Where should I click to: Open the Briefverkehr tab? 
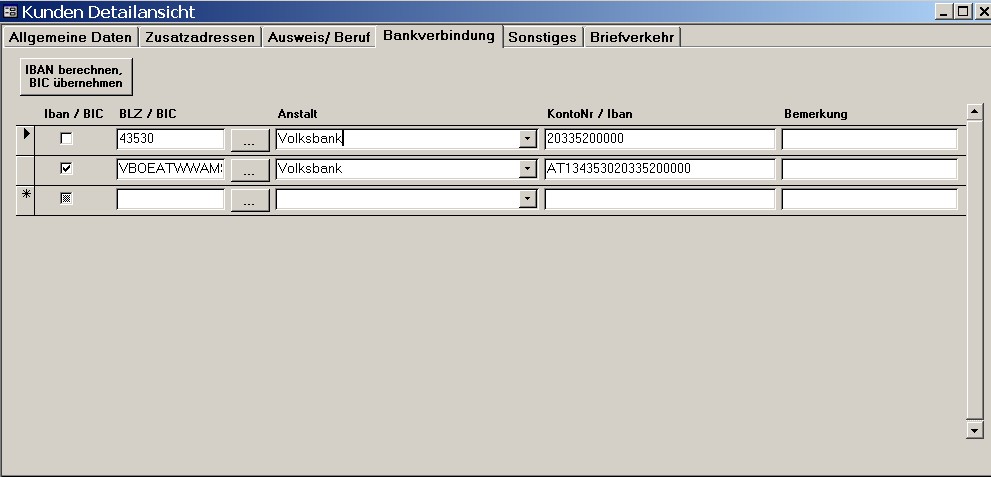point(633,37)
